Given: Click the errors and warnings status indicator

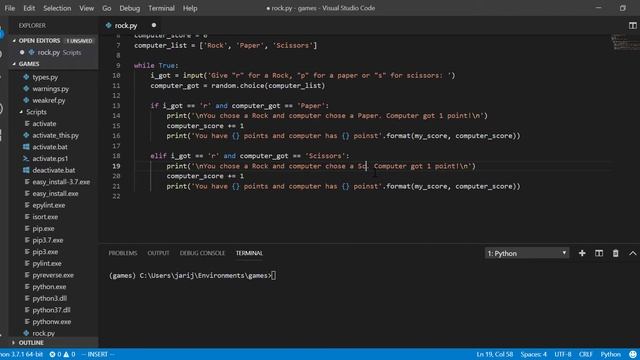Looking at the screenshot, I should [62, 354].
